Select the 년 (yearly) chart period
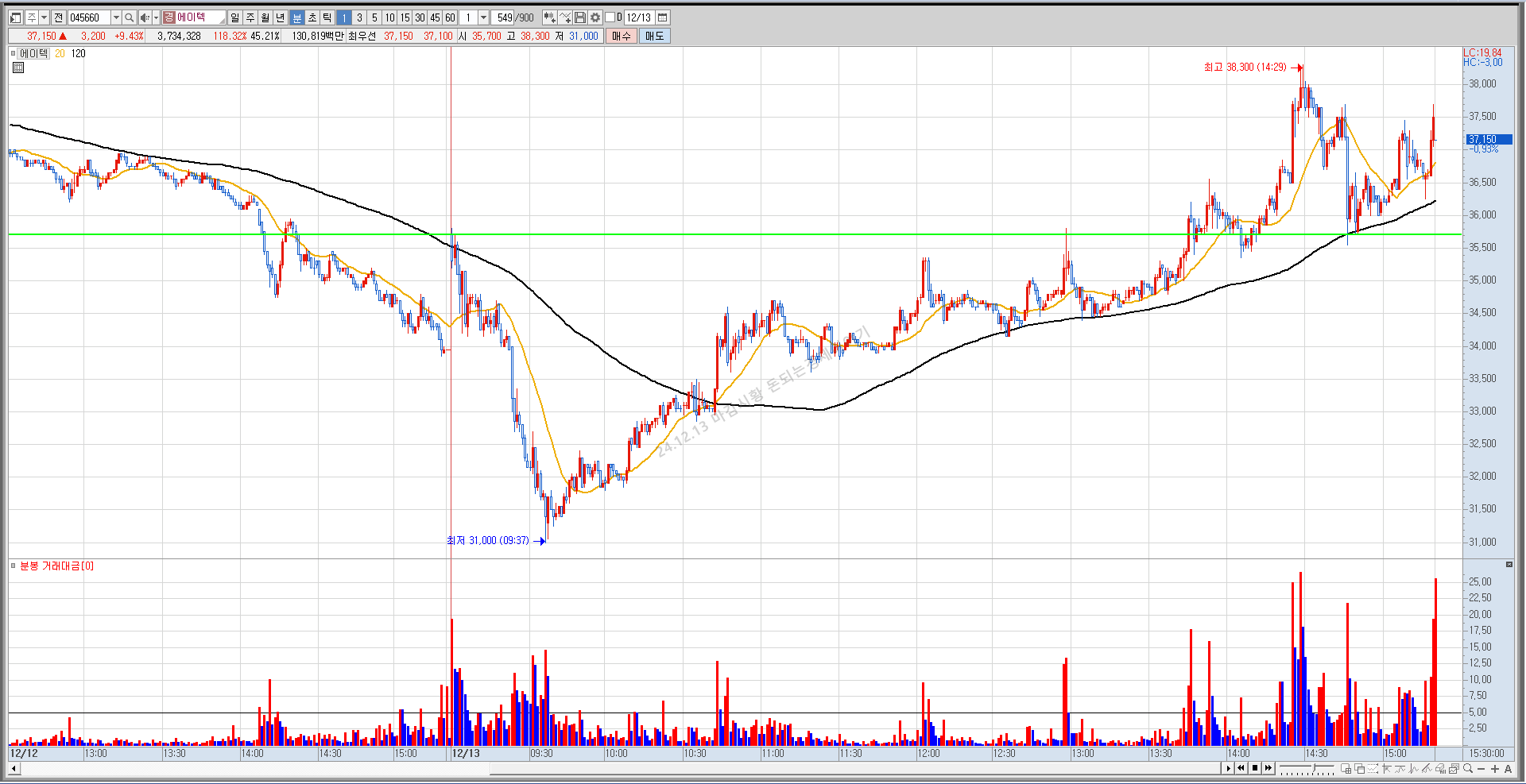The height and width of the screenshot is (784, 1526). click(281, 17)
